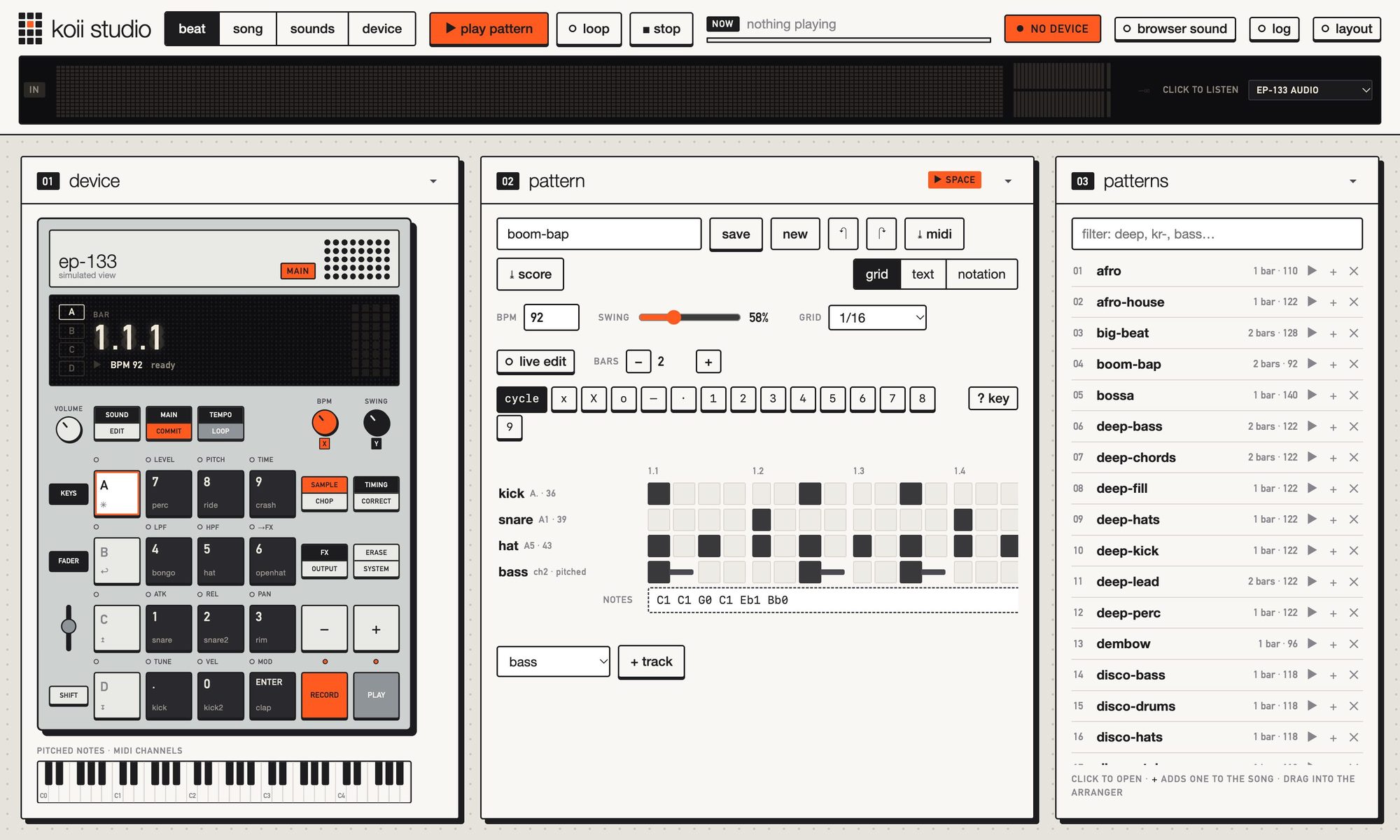This screenshot has width=1400, height=840.
Task: Remove the disco-bass pattern
Action: tap(1354, 675)
